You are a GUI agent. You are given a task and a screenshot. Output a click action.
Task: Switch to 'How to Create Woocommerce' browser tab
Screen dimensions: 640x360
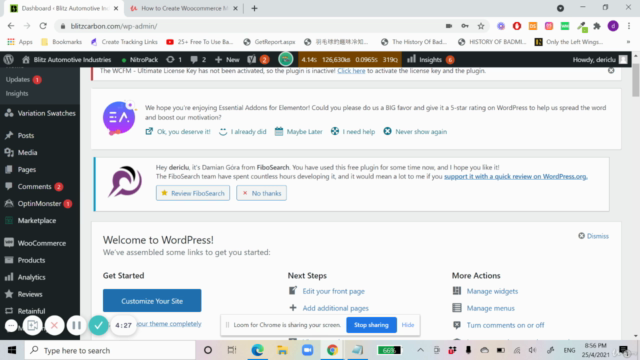point(184,8)
